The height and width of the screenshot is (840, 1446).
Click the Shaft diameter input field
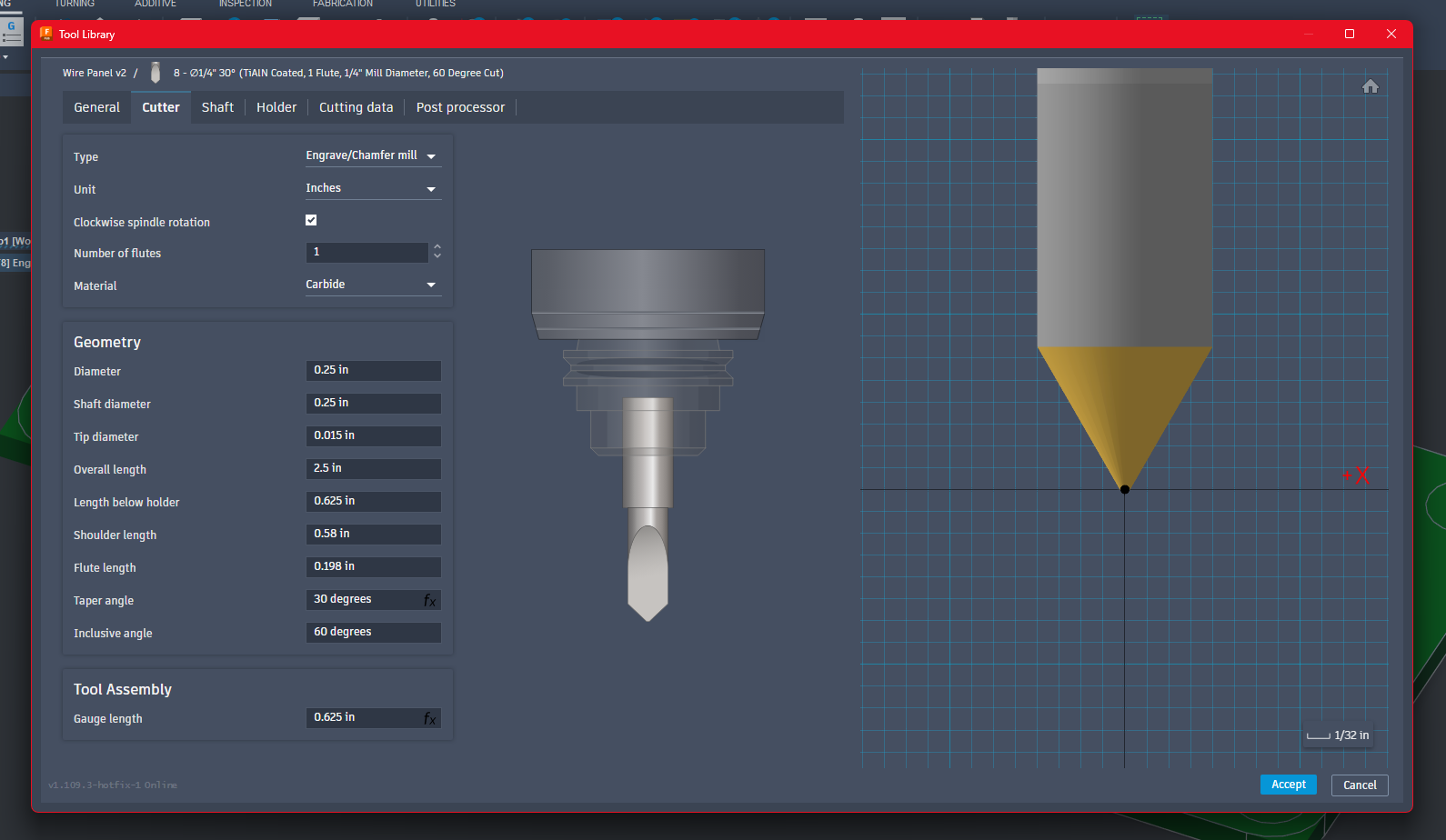373,403
